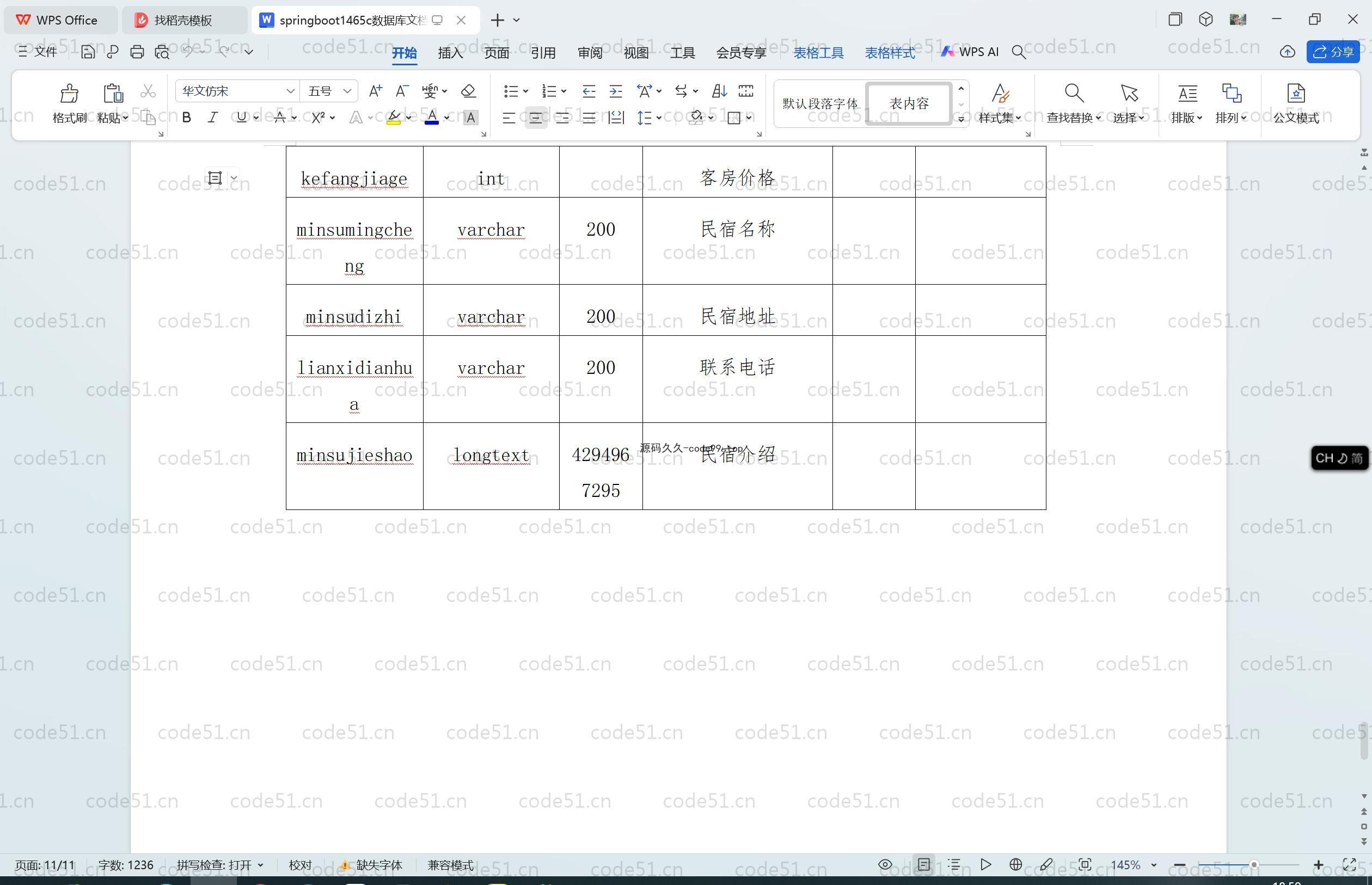
Task: Click the WPS AI button
Action: click(x=969, y=52)
